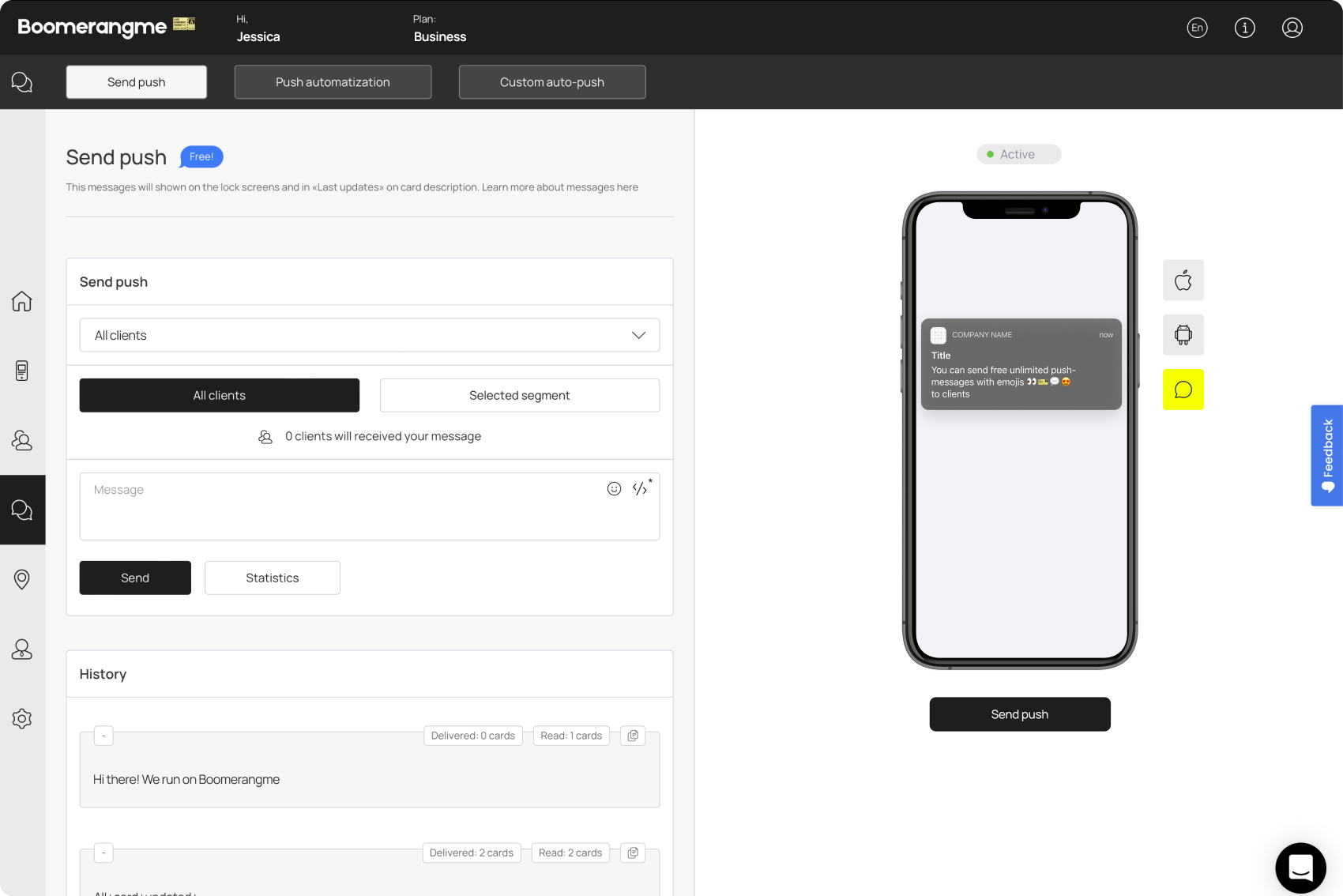Open the emoji picker in the message box

pyautogui.click(x=615, y=489)
